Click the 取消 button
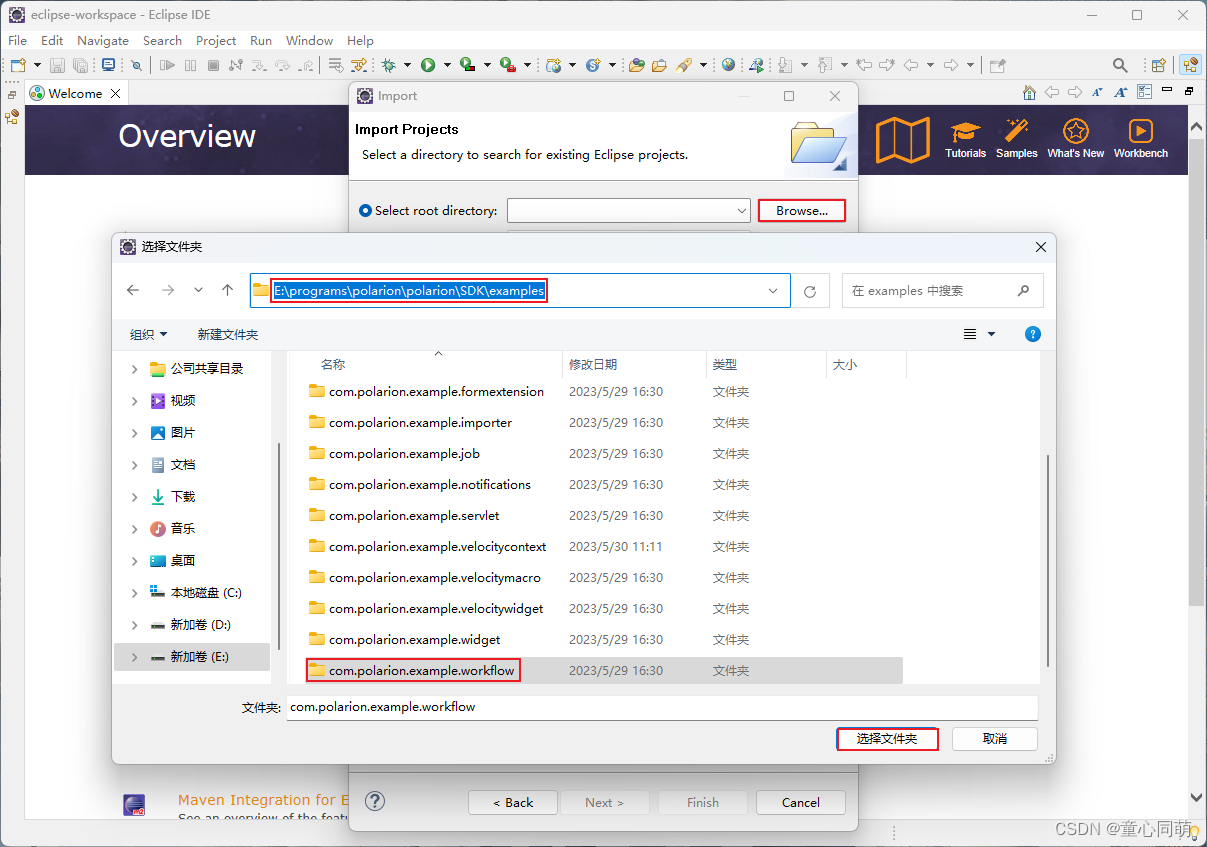Image resolution: width=1207 pixels, height=847 pixels. [x=995, y=739]
